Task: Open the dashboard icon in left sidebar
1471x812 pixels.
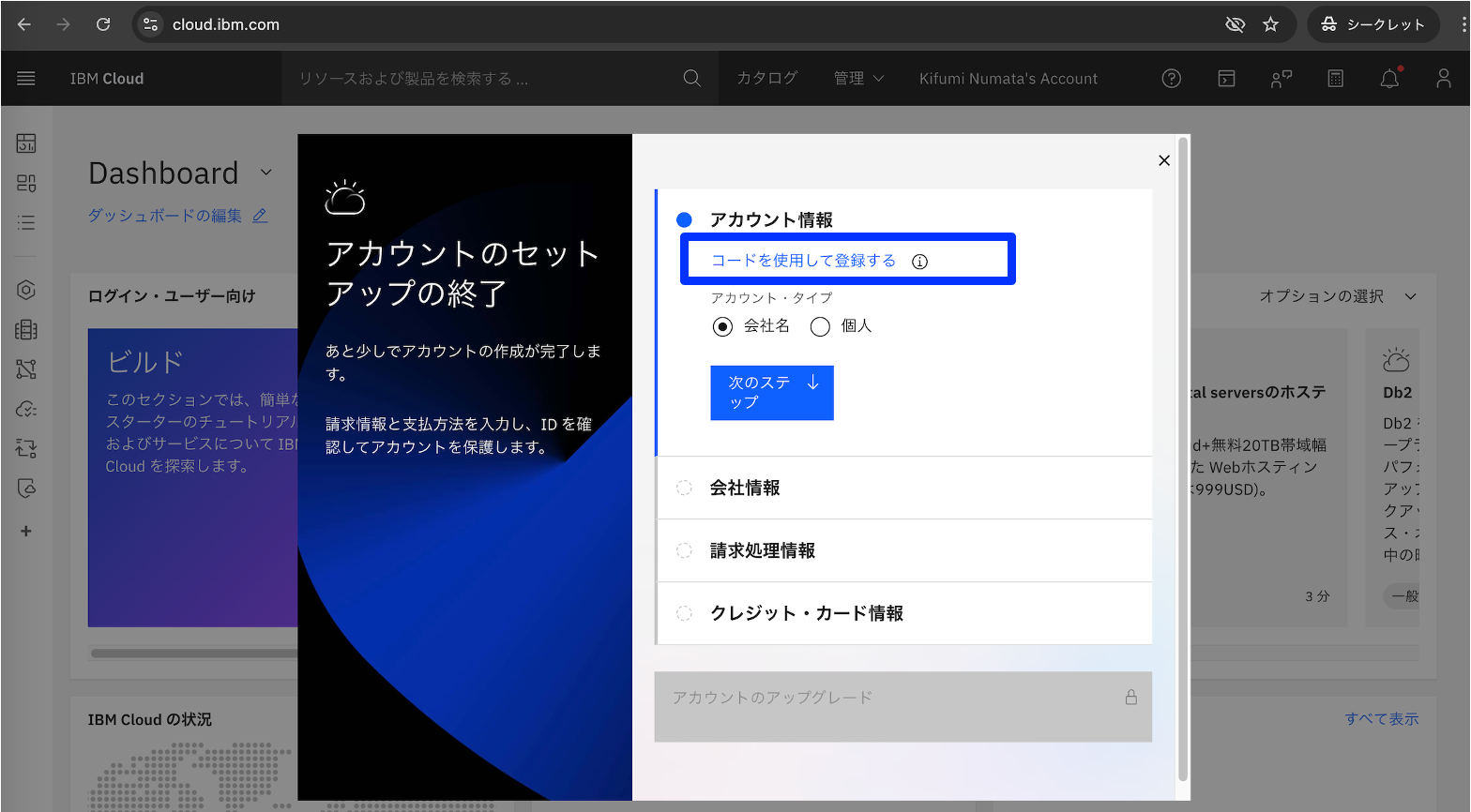Action: pos(26,143)
